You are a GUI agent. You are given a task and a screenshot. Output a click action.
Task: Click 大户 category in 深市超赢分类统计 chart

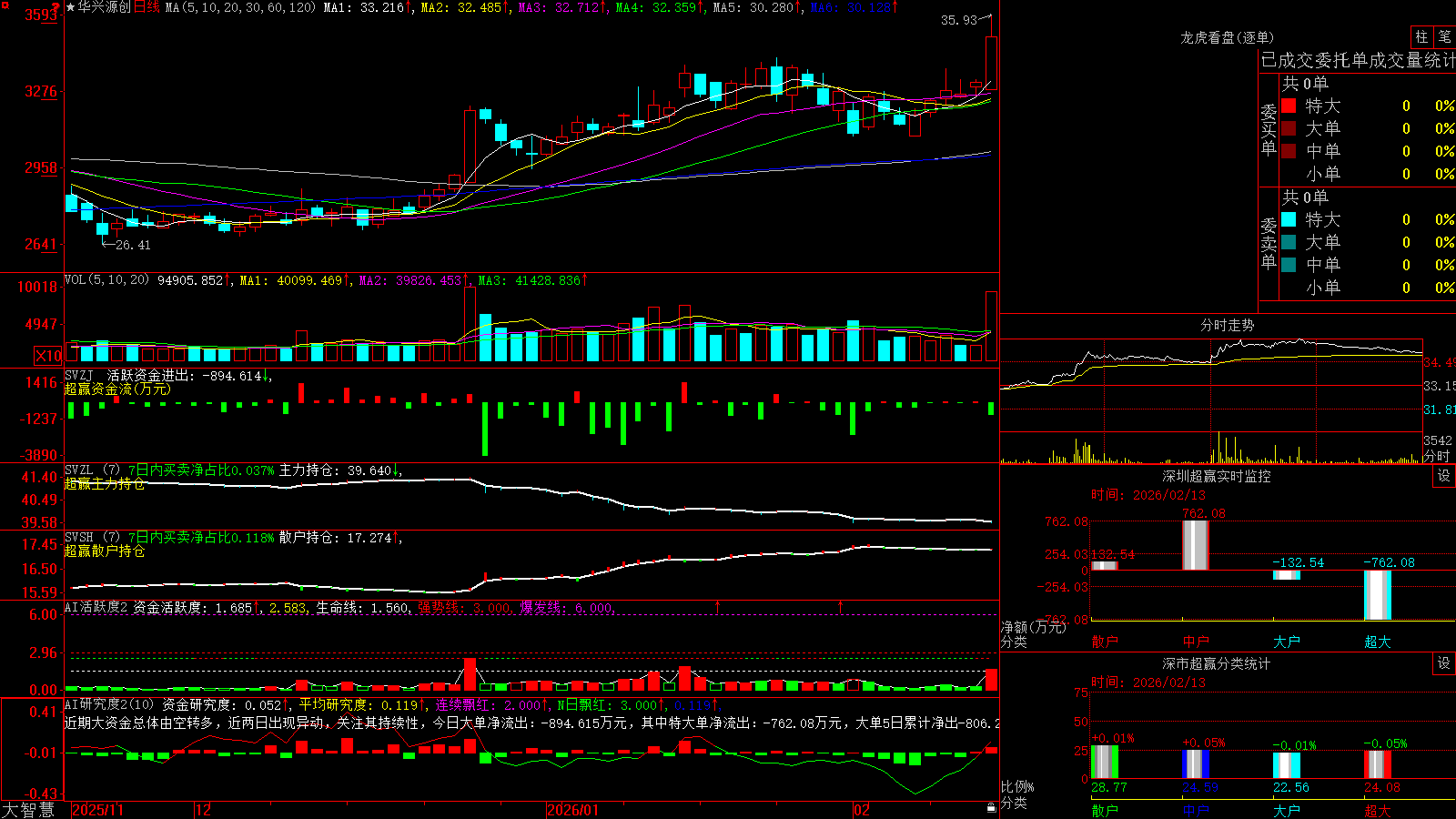pos(1287,811)
